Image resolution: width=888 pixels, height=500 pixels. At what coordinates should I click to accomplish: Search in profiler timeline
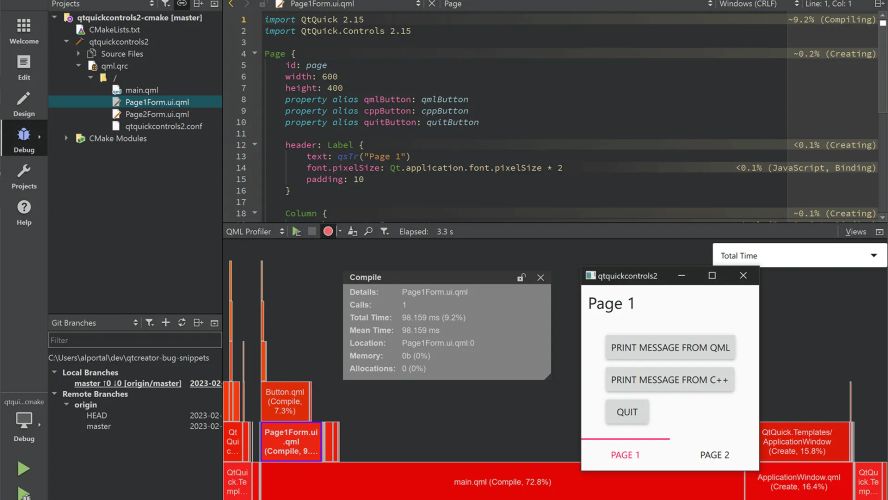(369, 232)
